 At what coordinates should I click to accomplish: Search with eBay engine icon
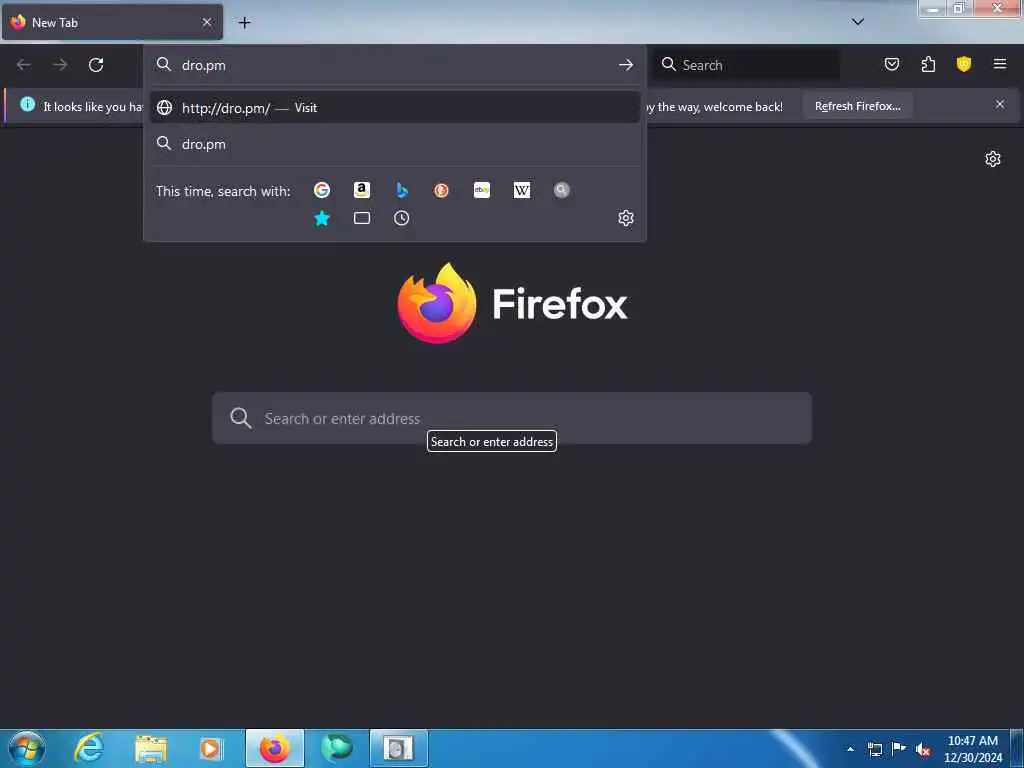pyautogui.click(x=482, y=190)
